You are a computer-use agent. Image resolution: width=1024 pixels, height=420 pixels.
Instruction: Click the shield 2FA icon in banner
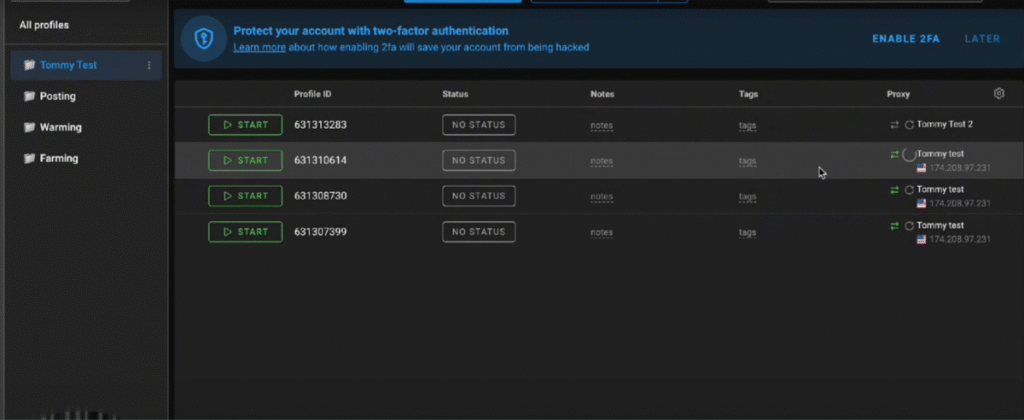[x=204, y=39]
